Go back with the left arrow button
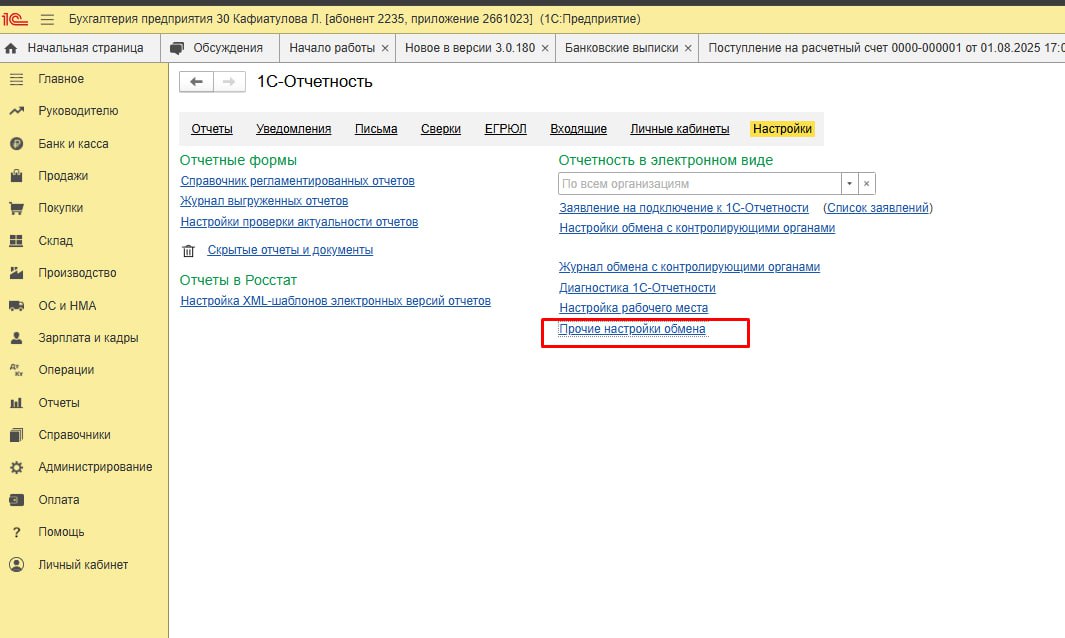 click(x=196, y=82)
